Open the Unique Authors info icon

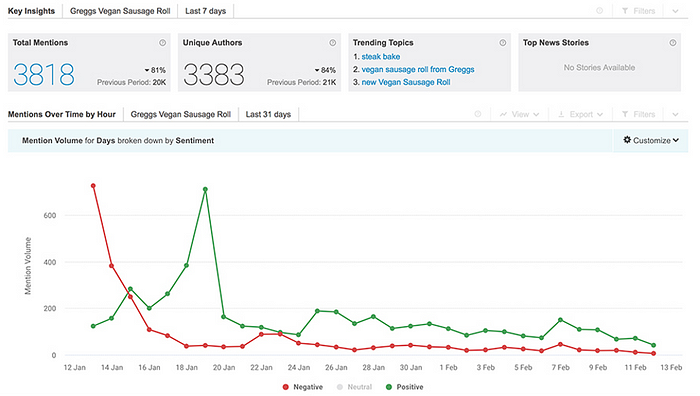point(333,43)
